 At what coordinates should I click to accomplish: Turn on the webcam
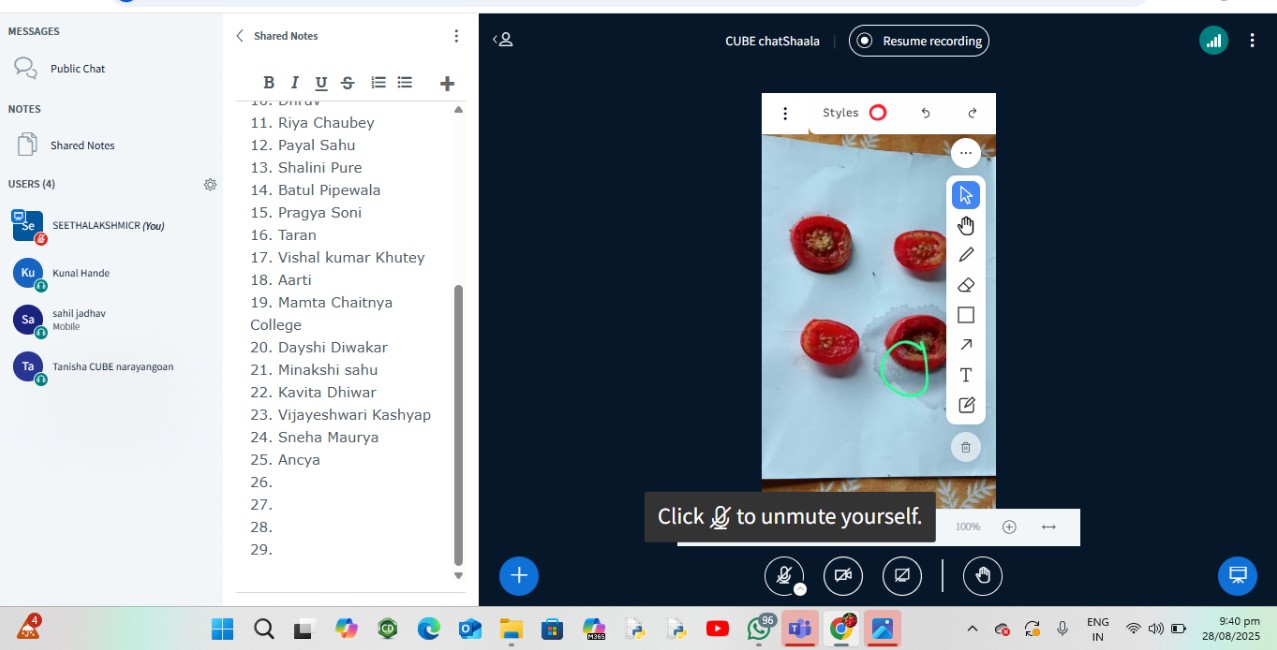843,575
